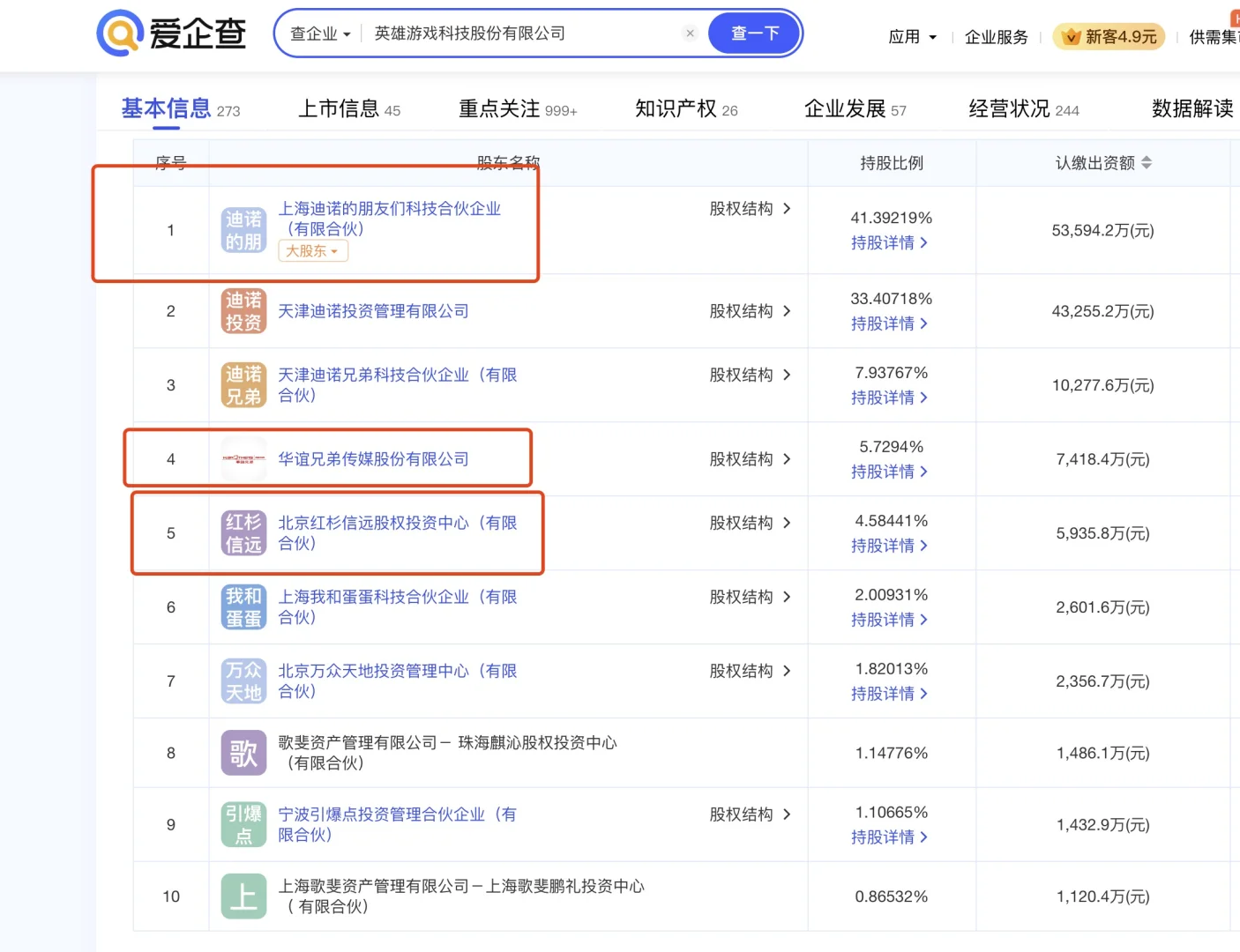Screen dimensions: 1240x952
Task: View 持股详情 for 4.58441% holding
Action: [890, 546]
